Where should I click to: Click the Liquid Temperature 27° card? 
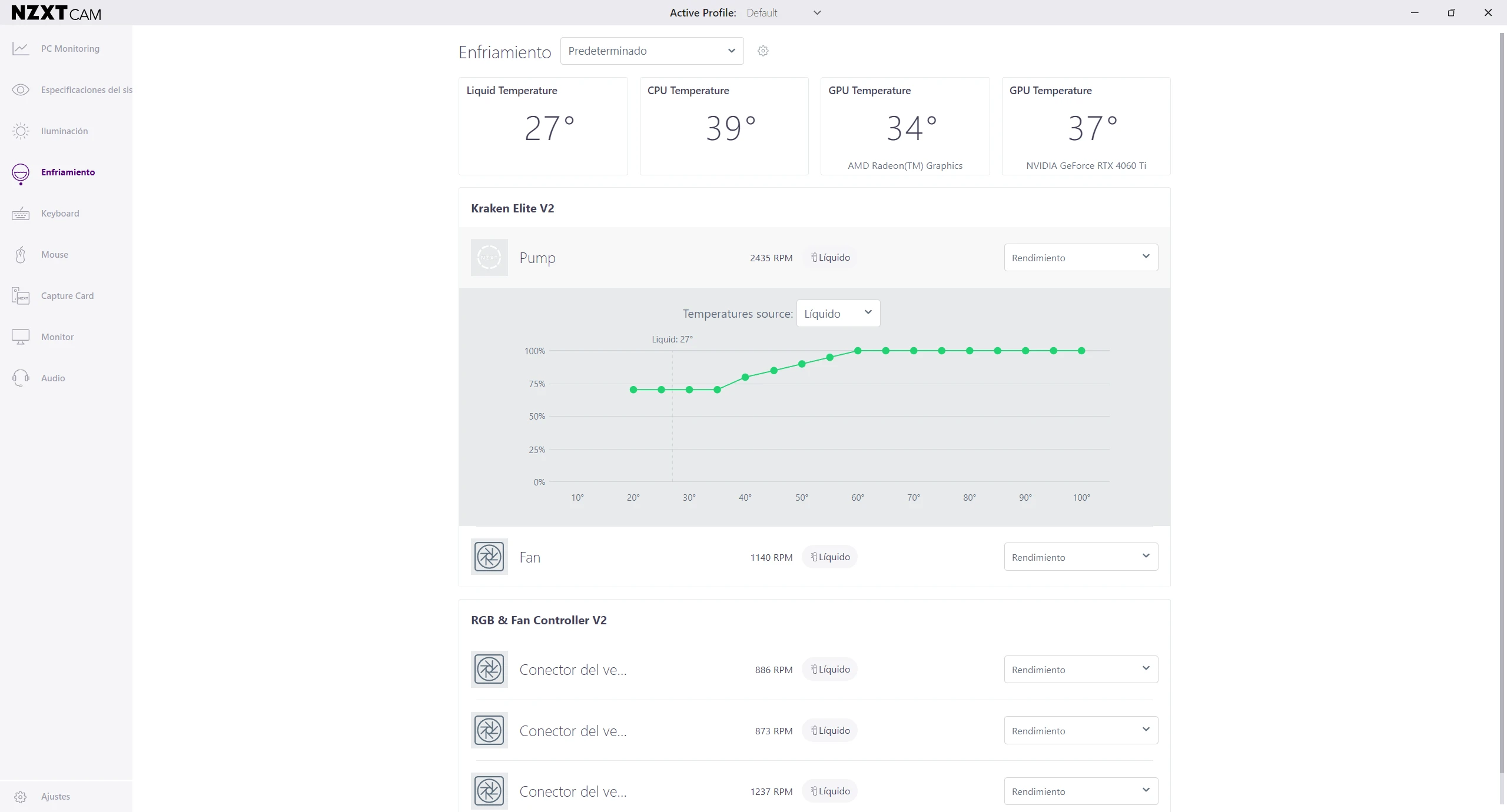click(x=543, y=126)
